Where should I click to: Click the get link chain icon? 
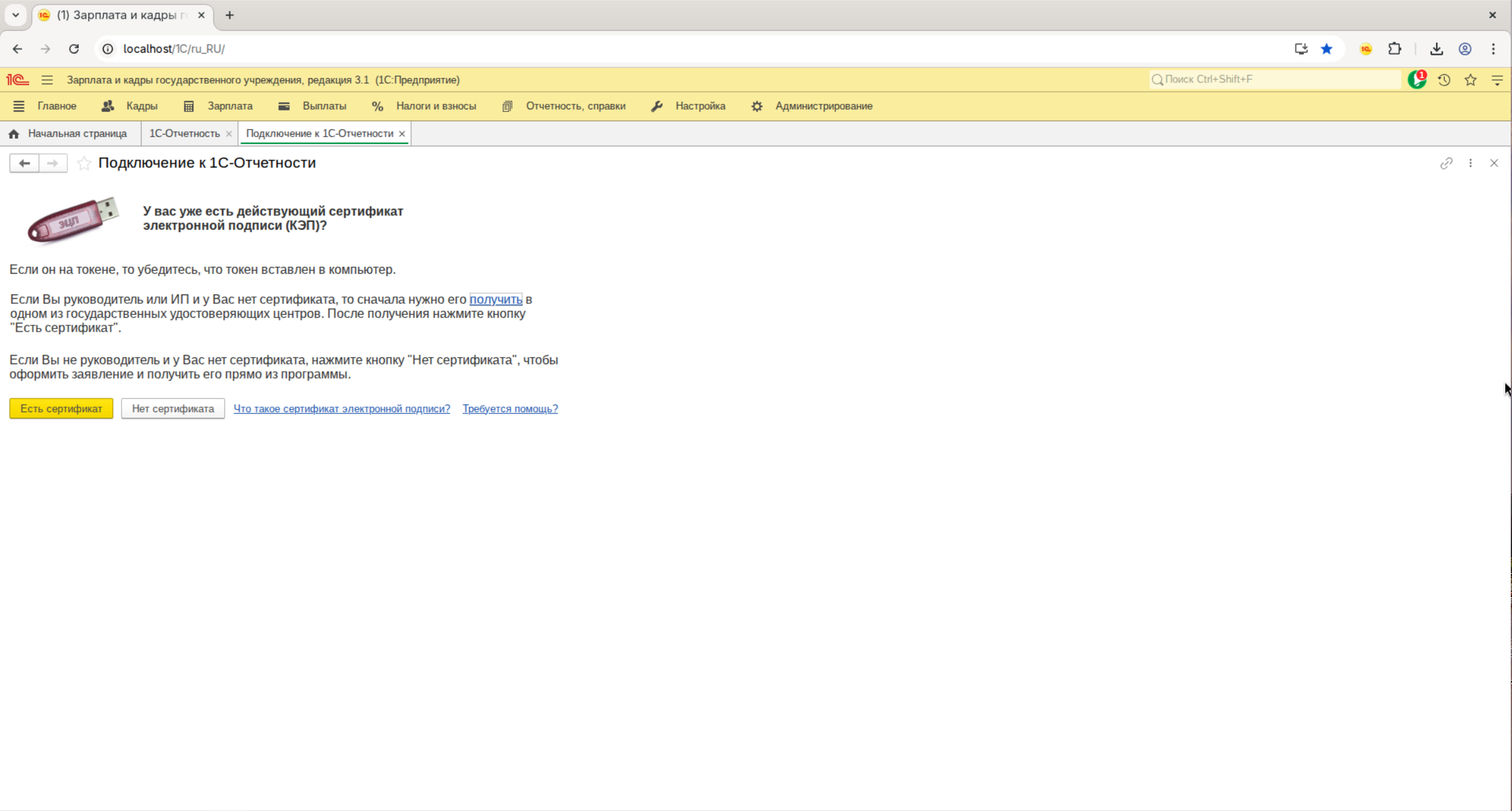tap(1446, 164)
